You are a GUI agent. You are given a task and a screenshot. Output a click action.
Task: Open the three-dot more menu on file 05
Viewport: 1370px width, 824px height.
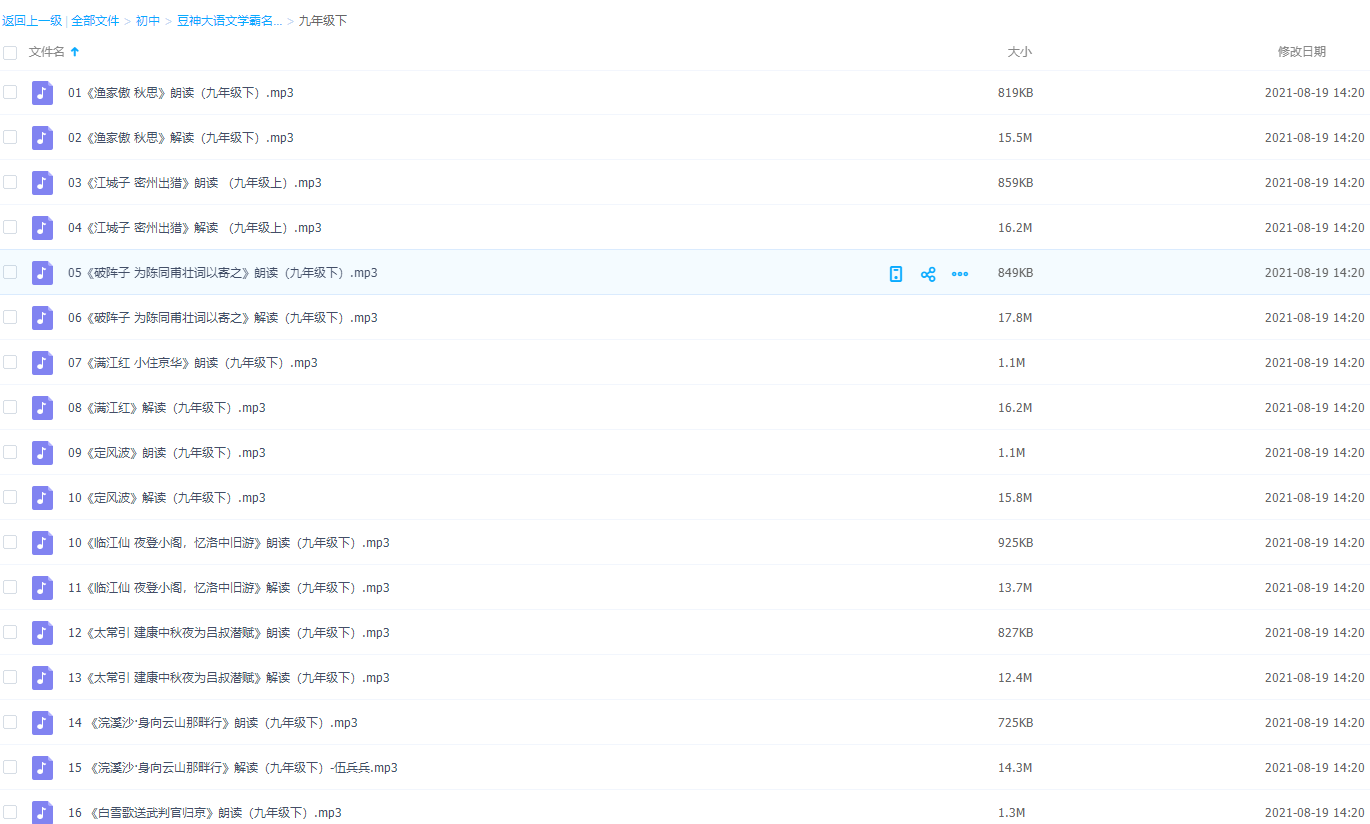coord(960,274)
